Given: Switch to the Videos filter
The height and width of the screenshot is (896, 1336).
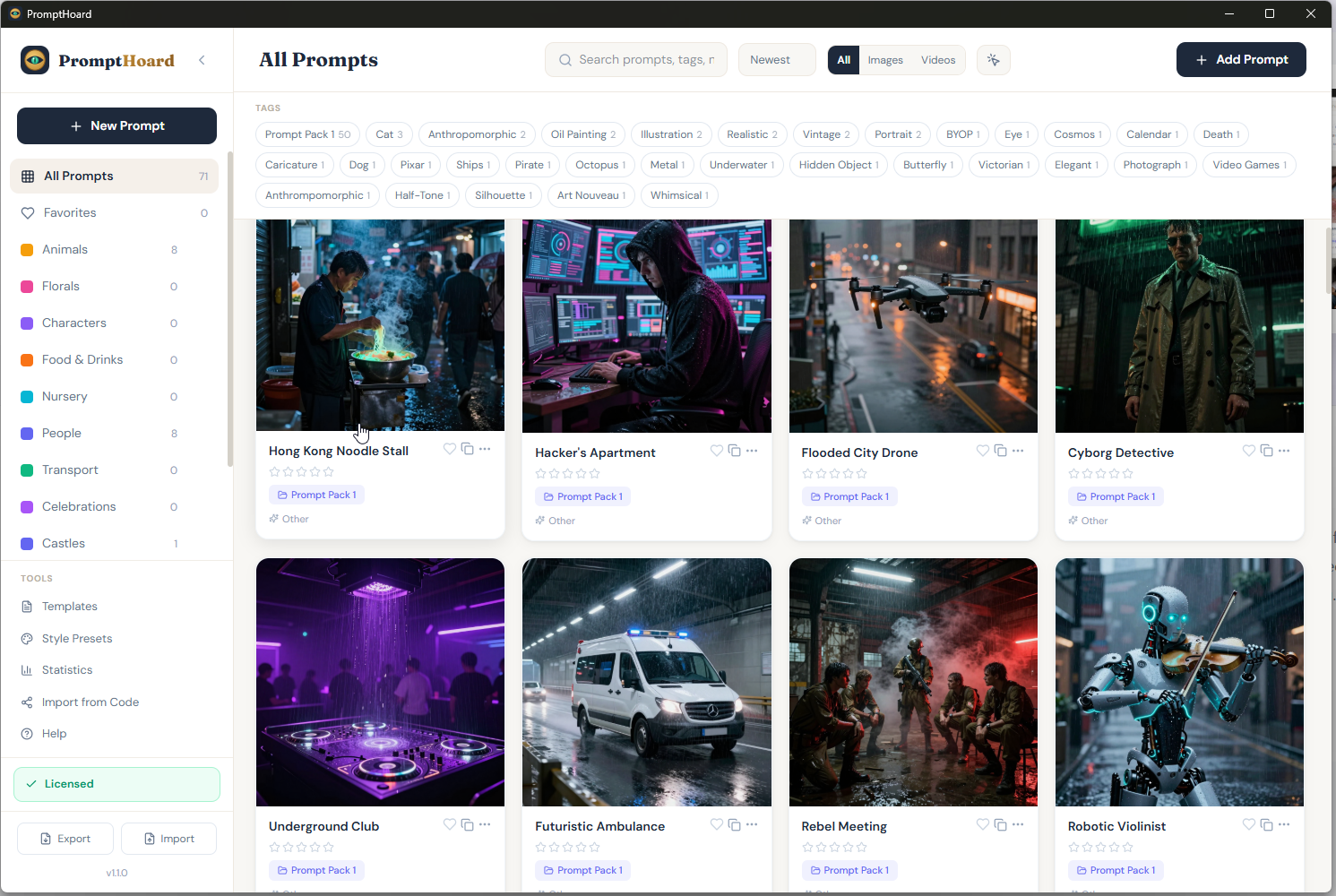Looking at the screenshot, I should [x=938, y=60].
